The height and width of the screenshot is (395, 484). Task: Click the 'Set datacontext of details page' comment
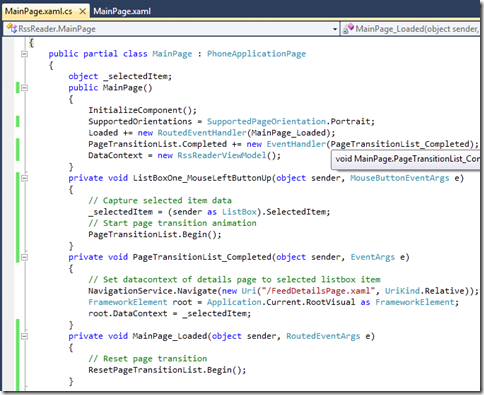(234, 279)
